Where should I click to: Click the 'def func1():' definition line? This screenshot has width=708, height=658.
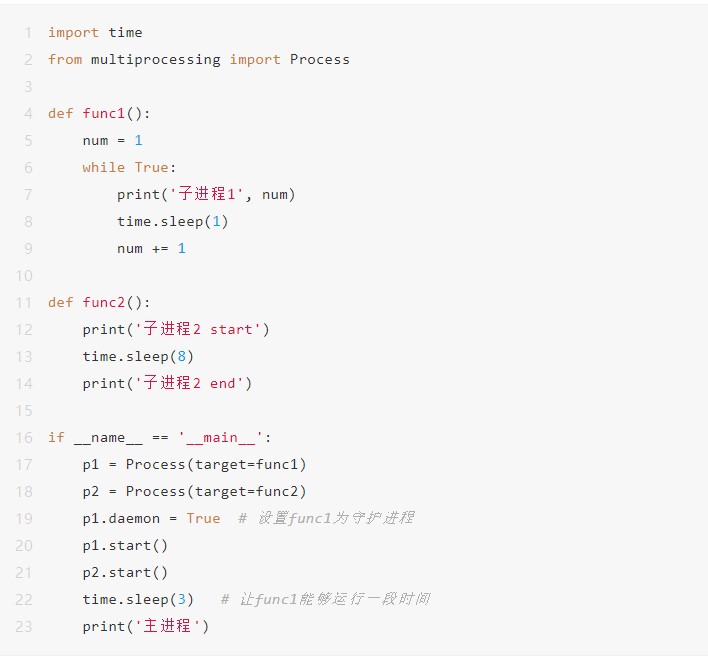click(99, 113)
